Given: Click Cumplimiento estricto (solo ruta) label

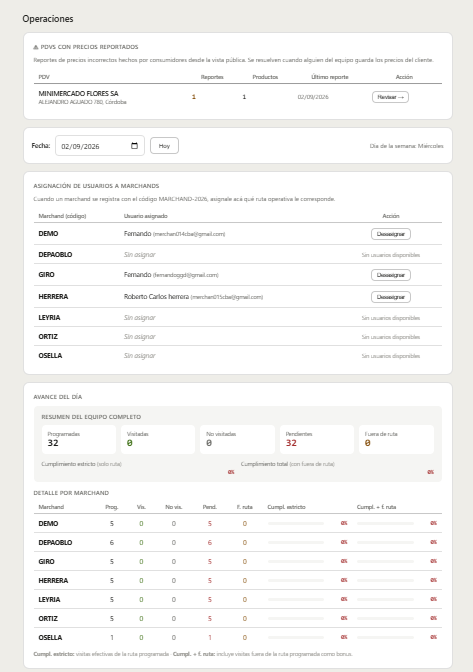Looking at the screenshot, I should 81,464.
